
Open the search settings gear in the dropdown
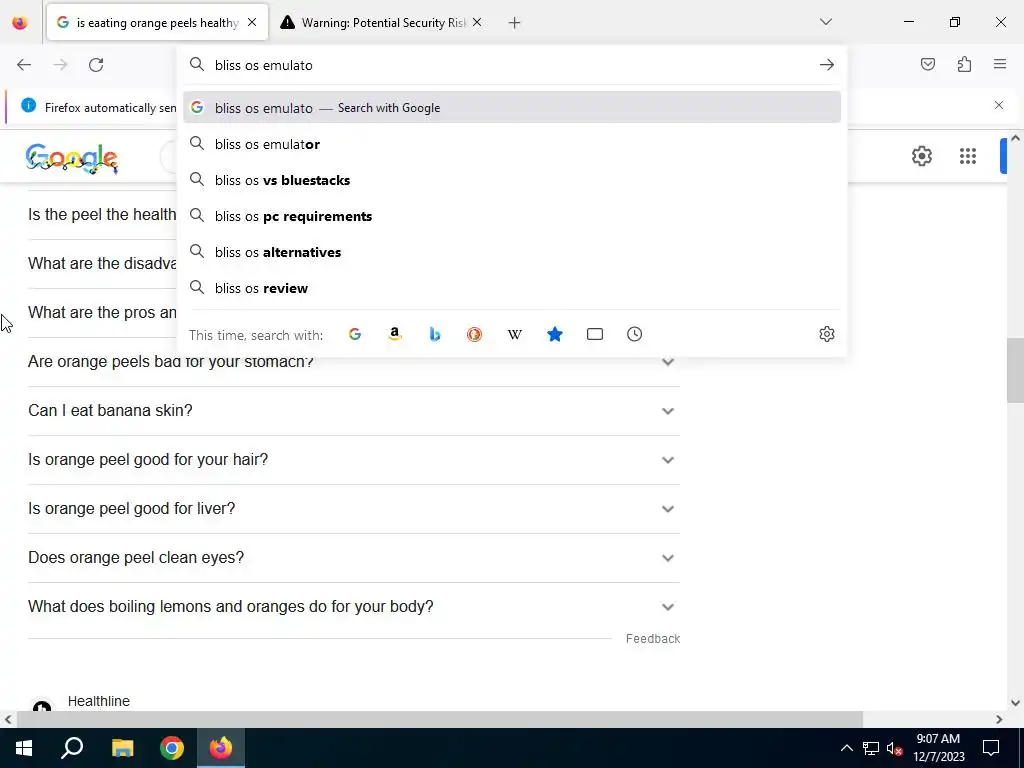827,334
